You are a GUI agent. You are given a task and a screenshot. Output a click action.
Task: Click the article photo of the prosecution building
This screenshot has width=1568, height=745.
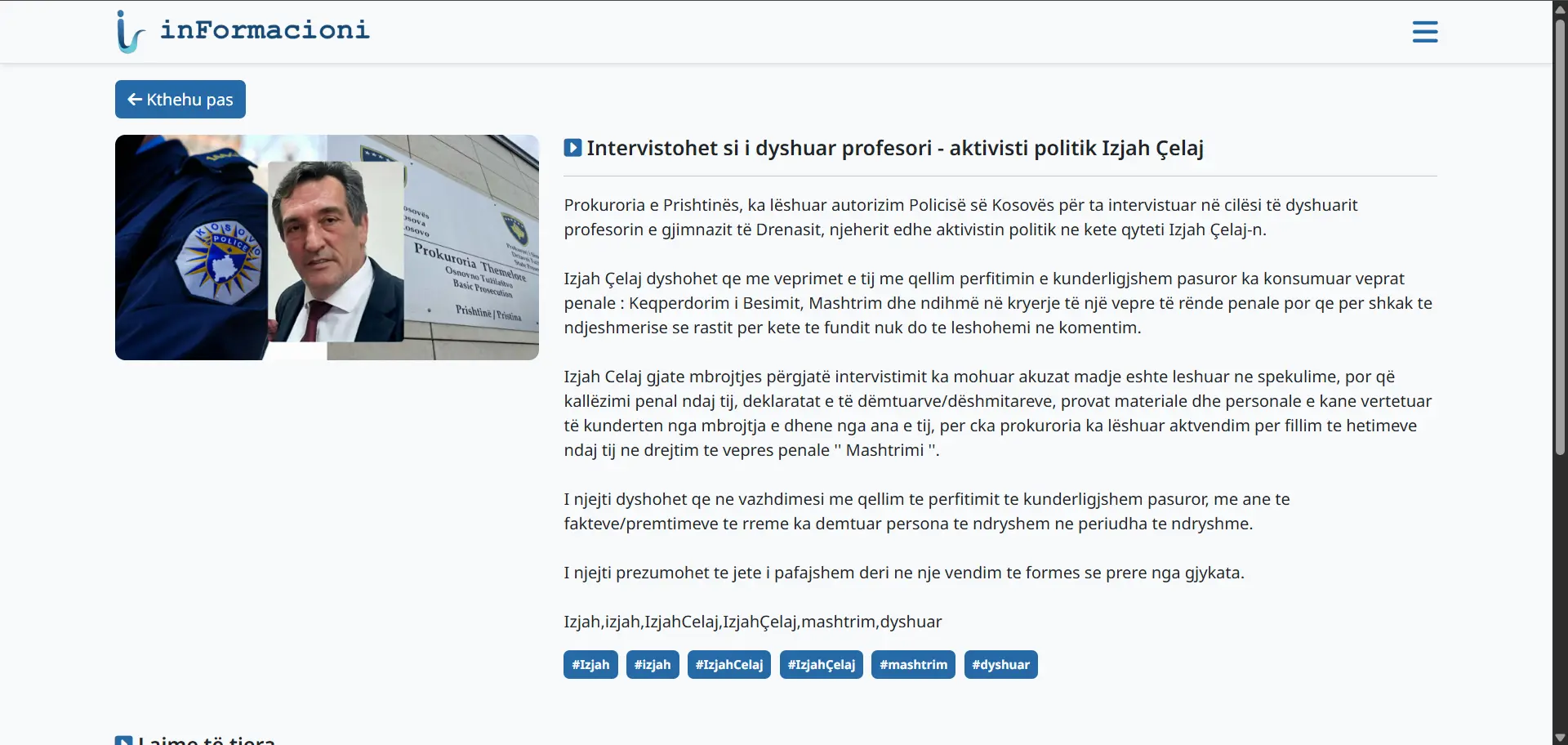[327, 248]
